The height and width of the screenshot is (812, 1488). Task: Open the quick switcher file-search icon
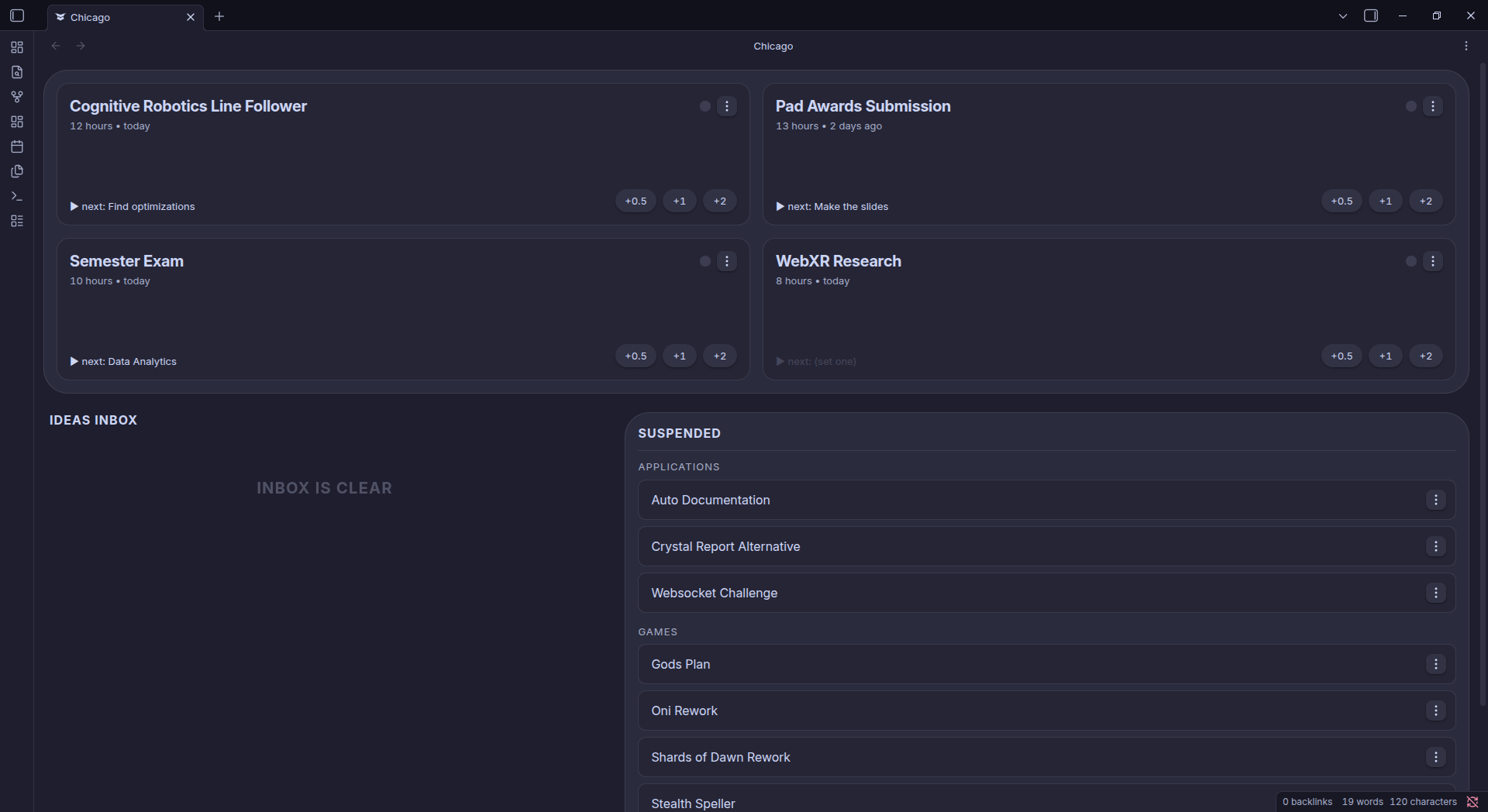click(x=17, y=72)
